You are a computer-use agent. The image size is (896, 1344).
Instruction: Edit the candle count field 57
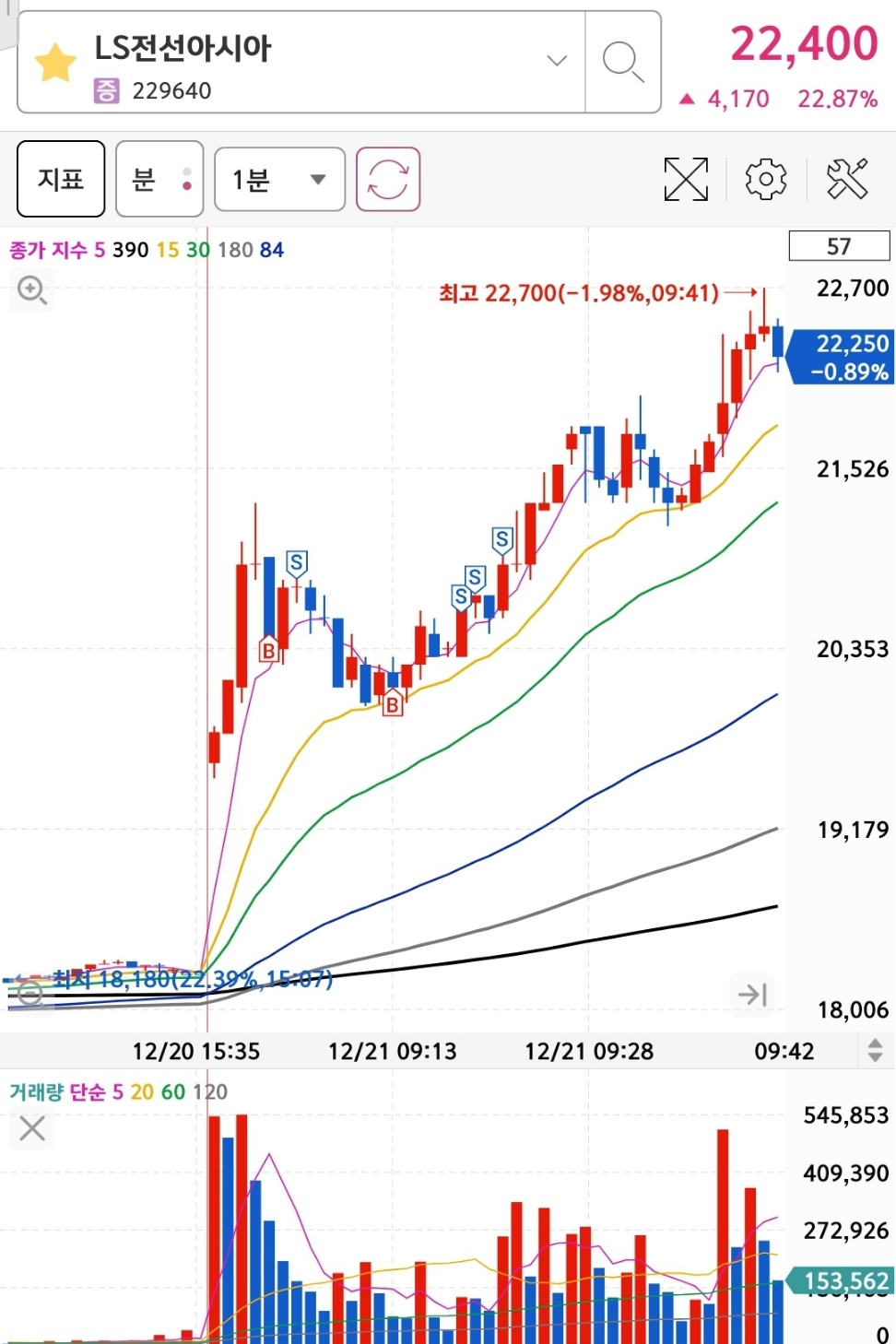(839, 246)
